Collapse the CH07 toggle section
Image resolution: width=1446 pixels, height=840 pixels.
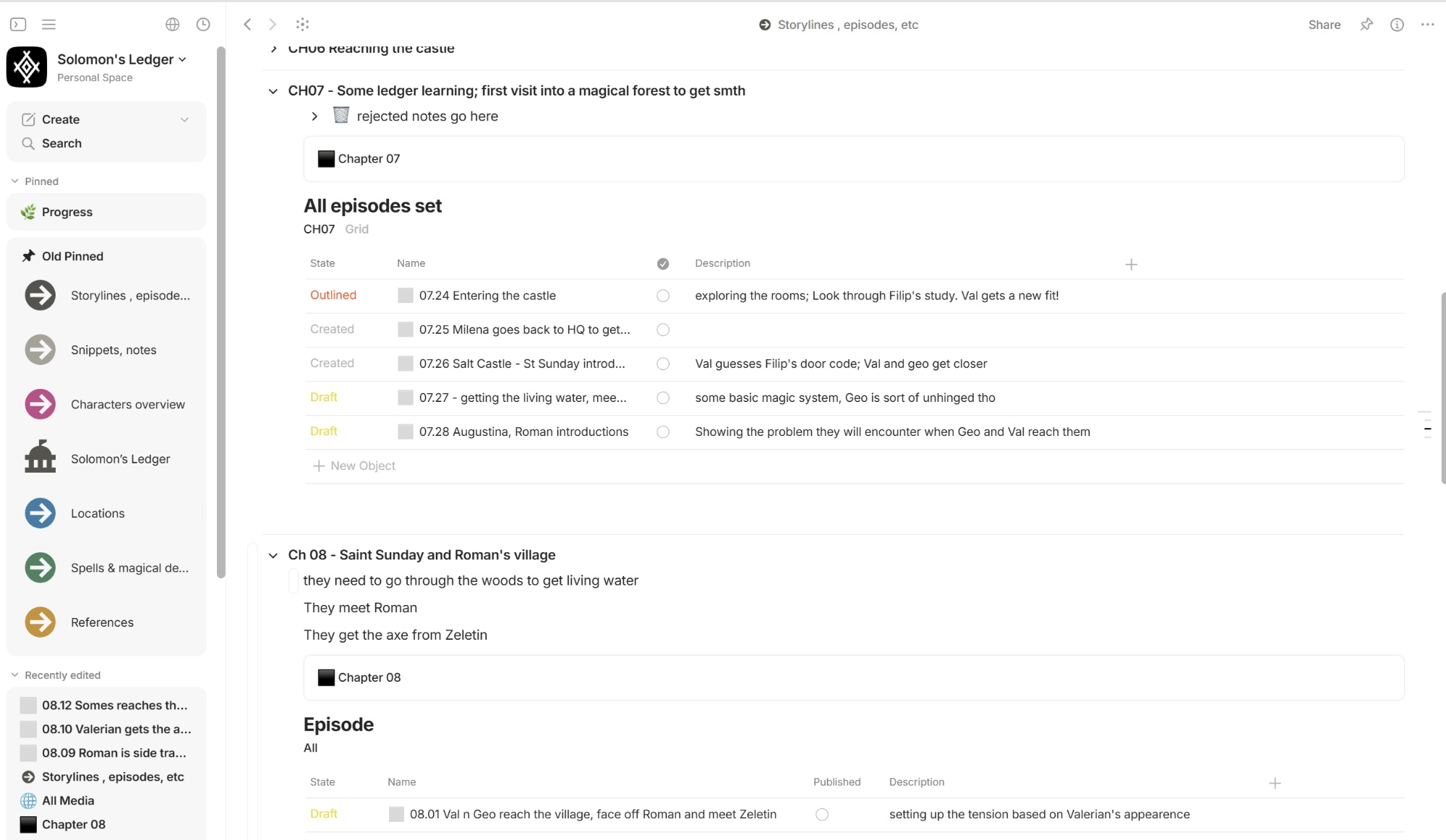click(273, 91)
